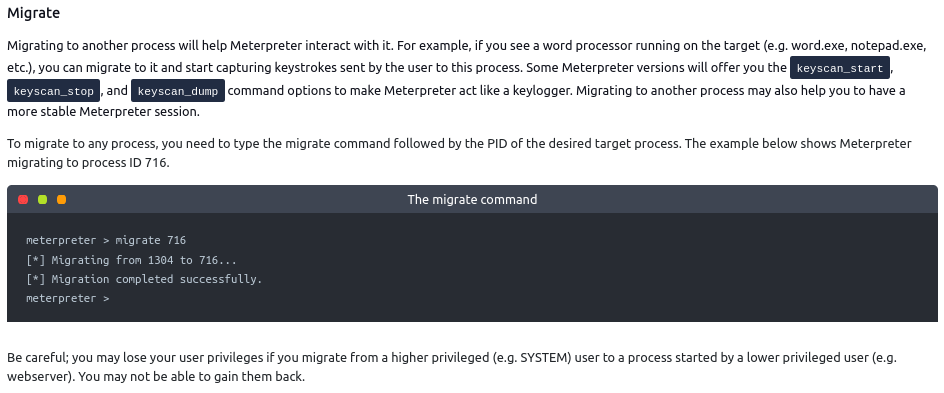Click the keyscan_stop code snippet
Viewport: 944px width, 393px height.
(x=54, y=91)
